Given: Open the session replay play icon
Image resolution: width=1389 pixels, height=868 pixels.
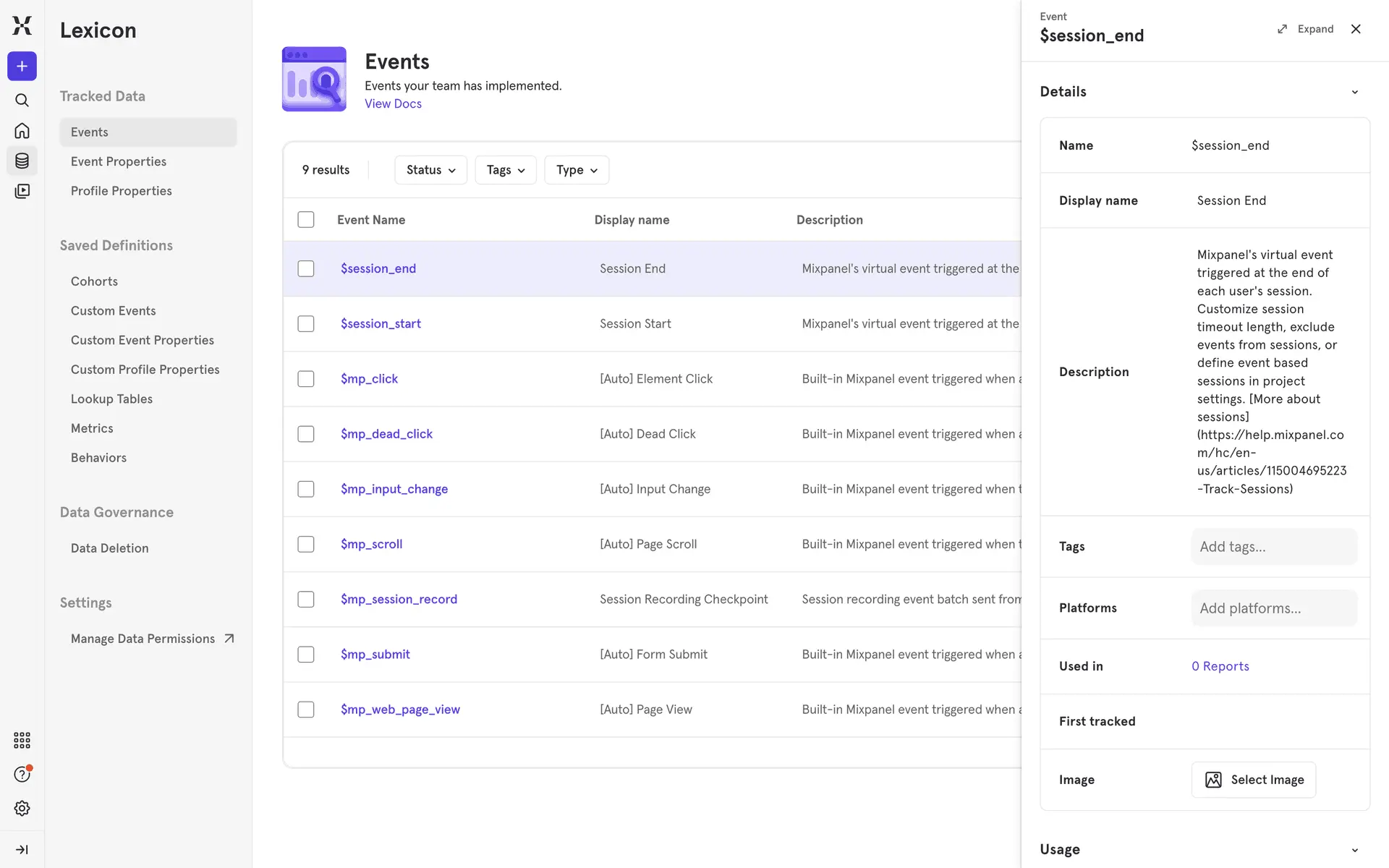Looking at the screenshot, I should 22,191.
